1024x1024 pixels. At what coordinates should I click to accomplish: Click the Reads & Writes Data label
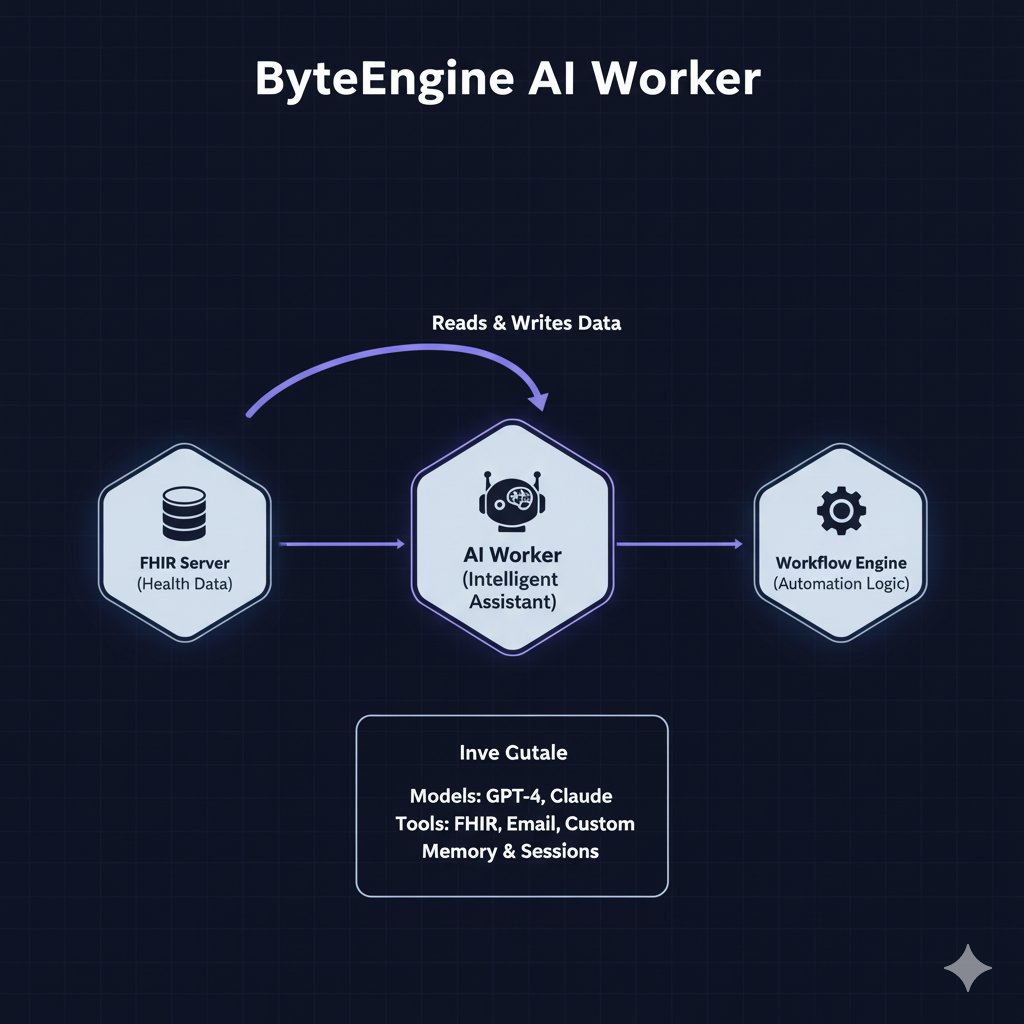[x=525, y=323]
